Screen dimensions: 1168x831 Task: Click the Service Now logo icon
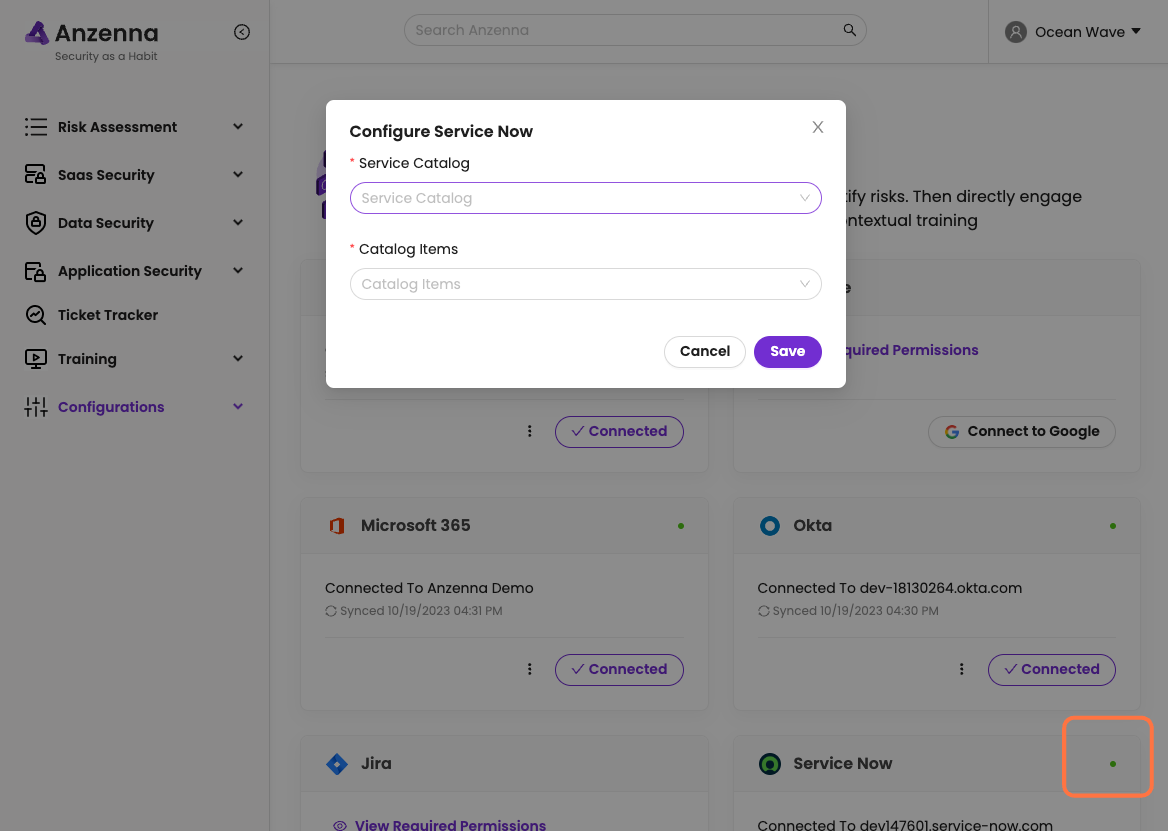[x=769, y=764]
